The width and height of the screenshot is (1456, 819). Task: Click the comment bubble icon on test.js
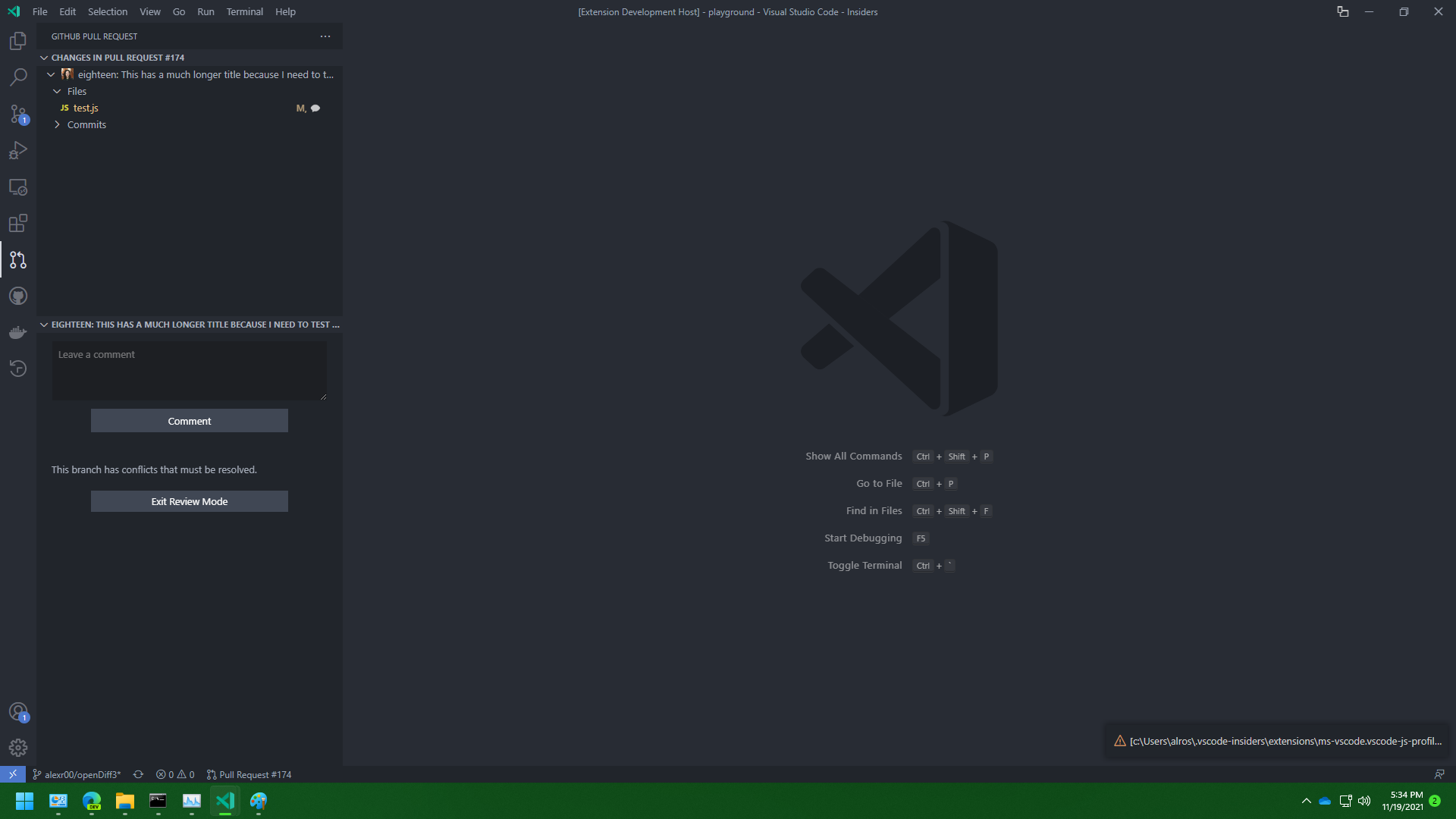point(315,108)
